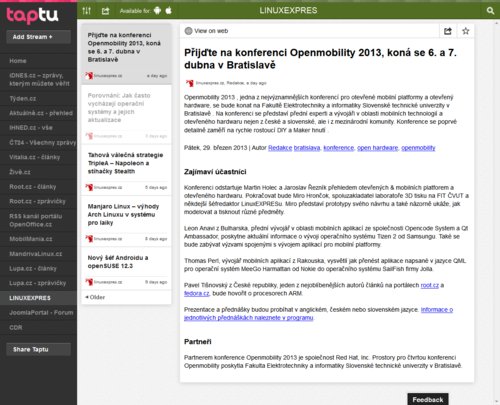This screenshot has width=500, height=405.
Task: Click the Zajímaví účastníci heading
Action: (215, 172)
